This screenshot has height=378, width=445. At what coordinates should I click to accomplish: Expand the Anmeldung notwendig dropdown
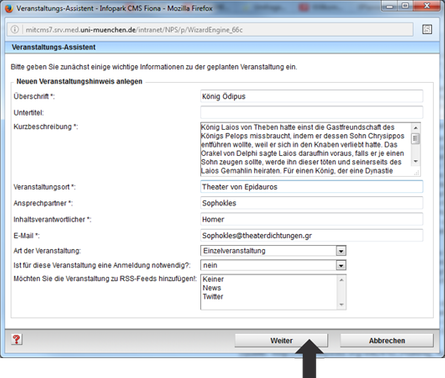click(341, 265)
